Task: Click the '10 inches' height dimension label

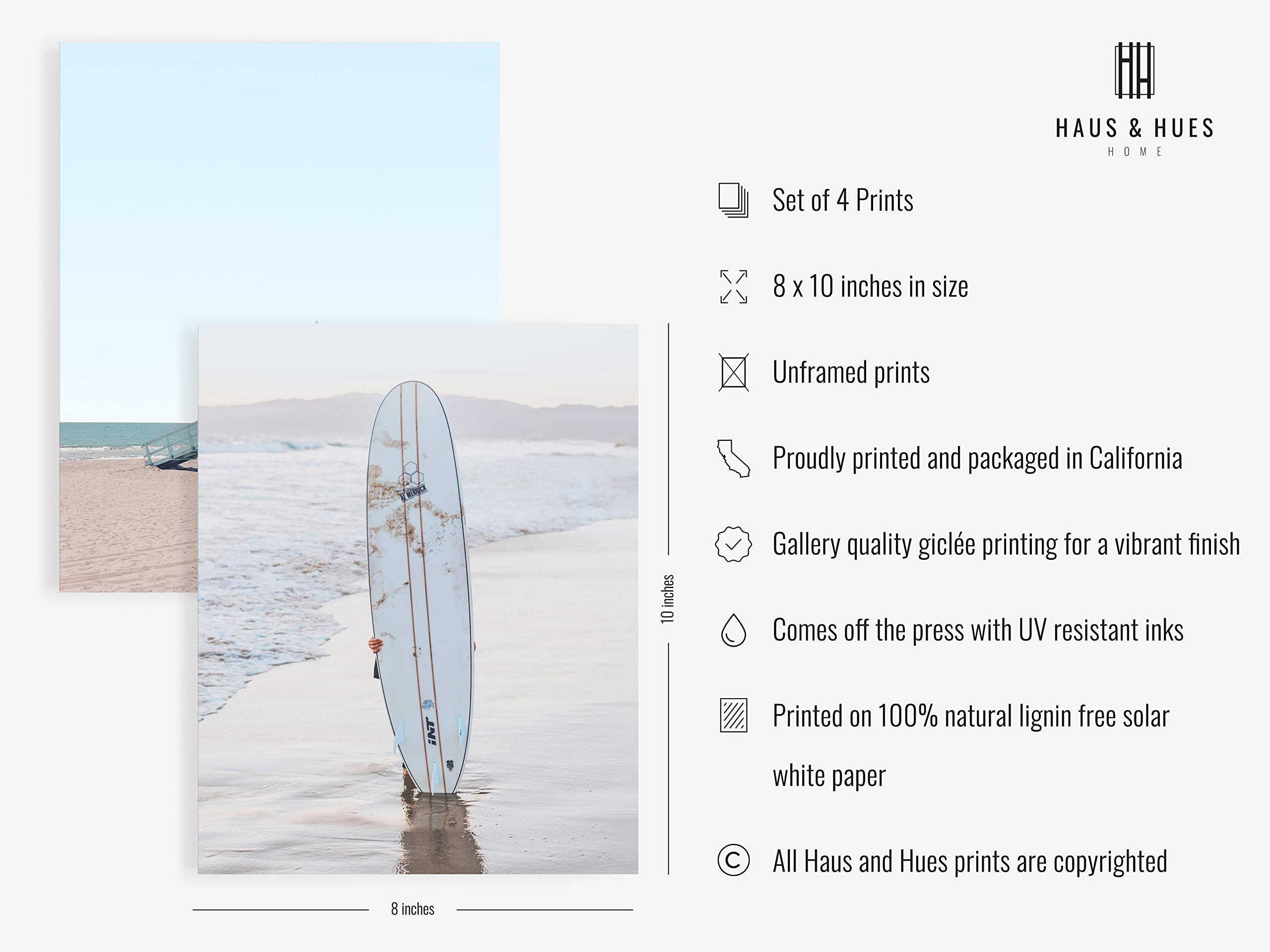Action: 667,598
